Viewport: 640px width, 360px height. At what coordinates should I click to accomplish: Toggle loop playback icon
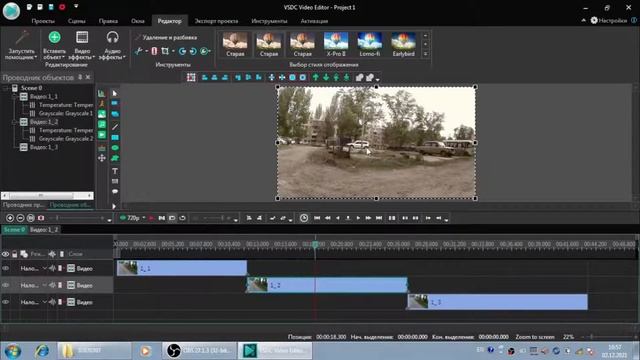pyautogui.click(x=182, y=218)
